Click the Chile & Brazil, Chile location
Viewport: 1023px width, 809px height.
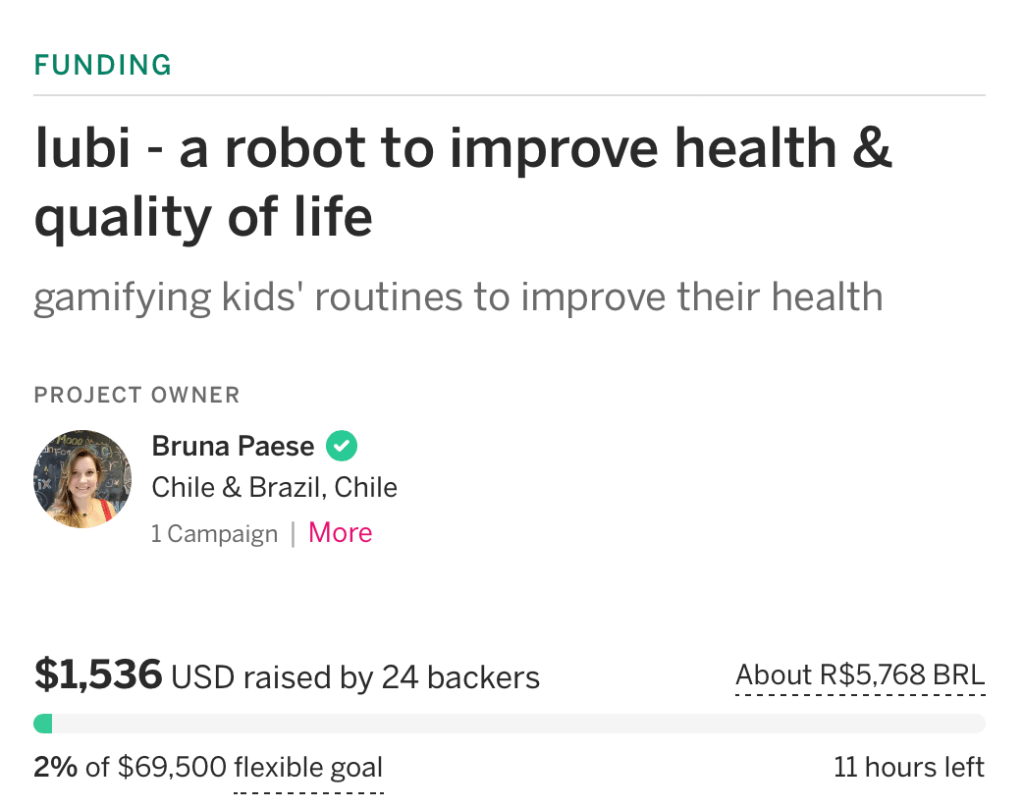pos(274,488)
